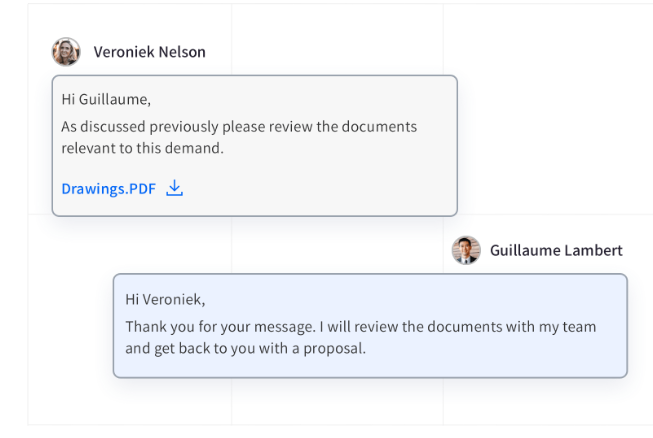Open the Drawings.PDF attachment link

pos(109,188)
